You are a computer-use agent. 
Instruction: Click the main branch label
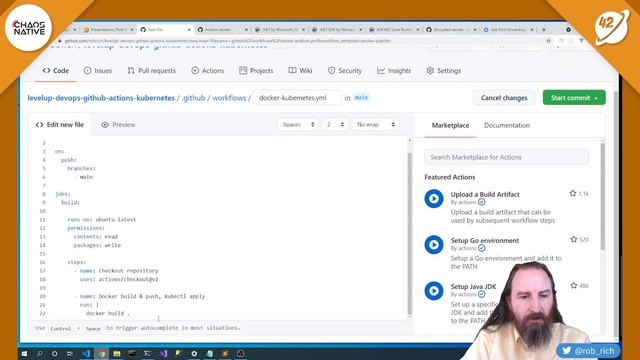[362, 98]
